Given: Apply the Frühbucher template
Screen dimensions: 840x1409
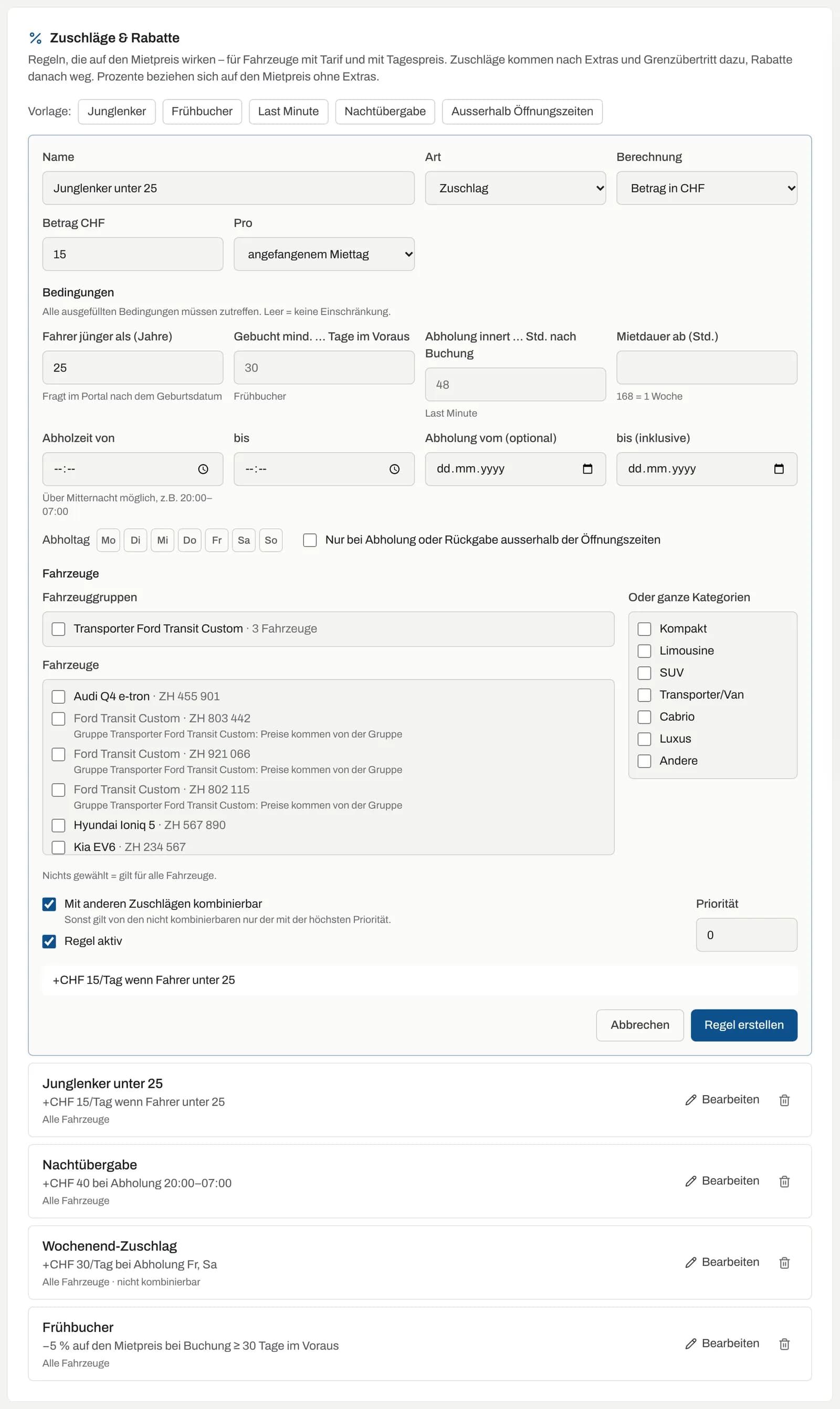Looking at the screenshot, I should [202, 111].
